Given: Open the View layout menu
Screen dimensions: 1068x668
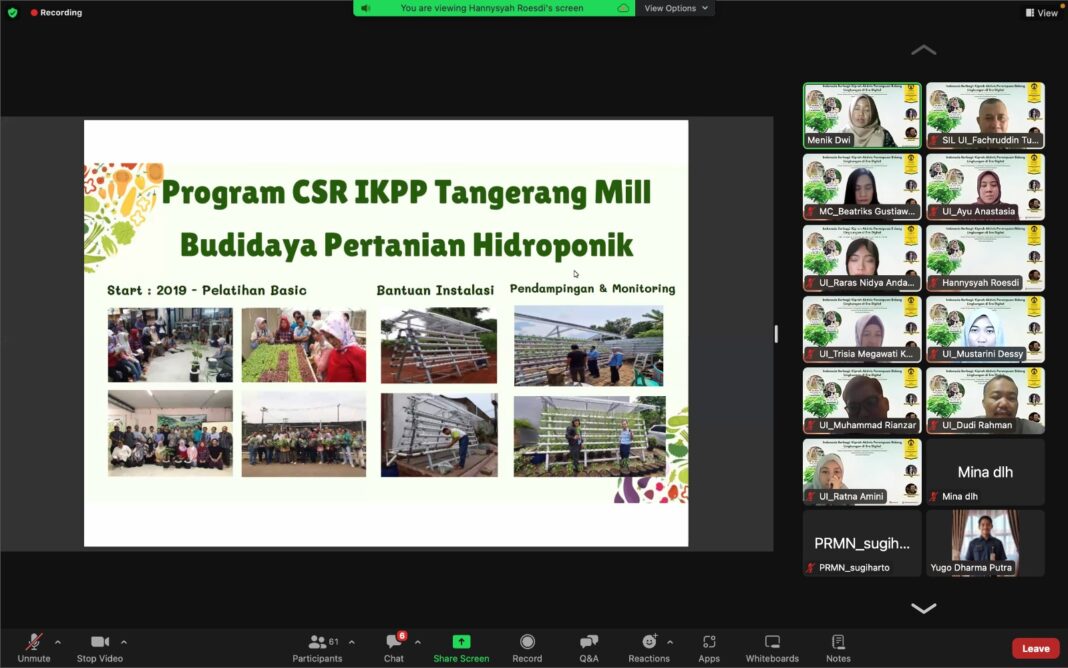Looking at the screenshot, I should (x=1041, y=13).
